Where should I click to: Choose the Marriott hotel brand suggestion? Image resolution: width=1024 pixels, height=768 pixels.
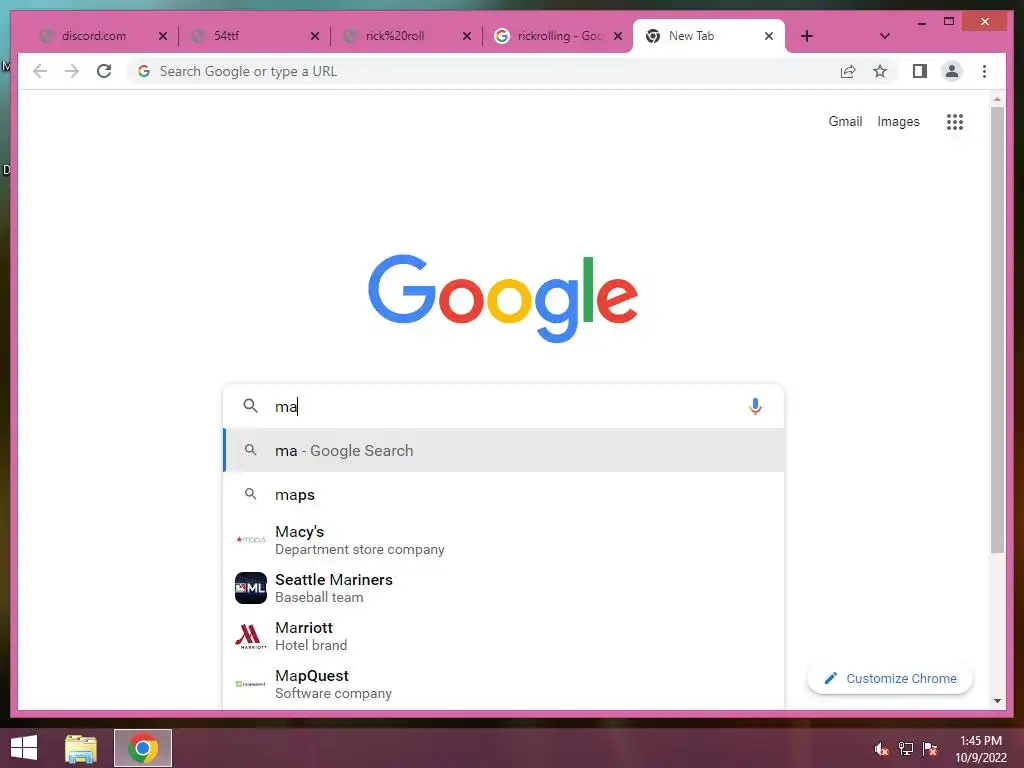[504, 636]
